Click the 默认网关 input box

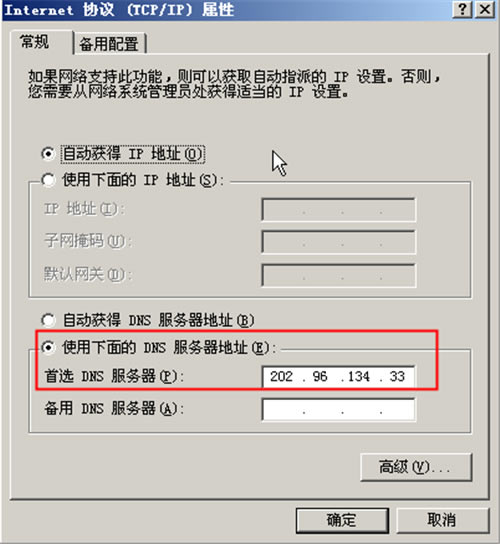coord(338,275)
